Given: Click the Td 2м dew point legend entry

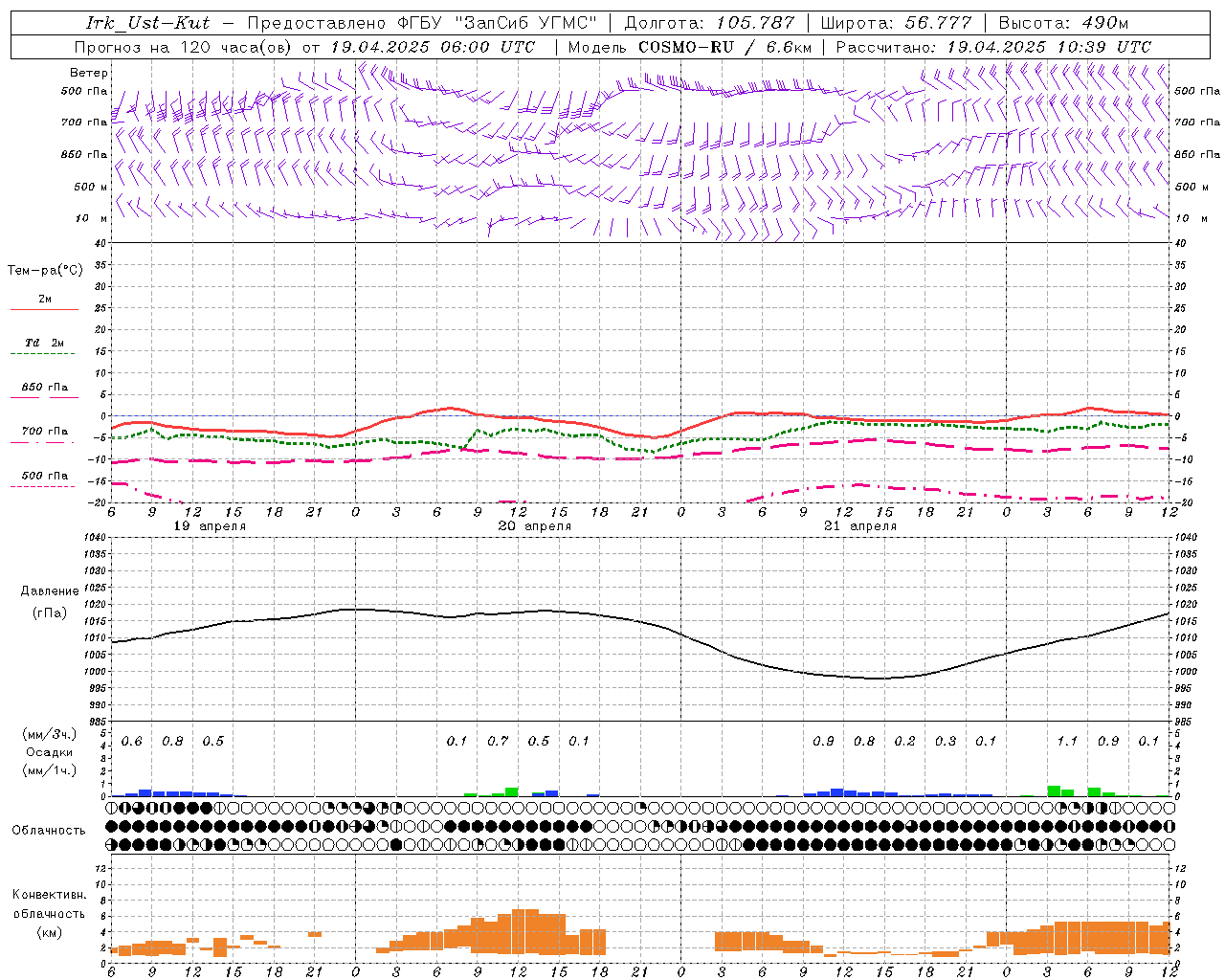Looking at the screenshot, I should (45, 343).
